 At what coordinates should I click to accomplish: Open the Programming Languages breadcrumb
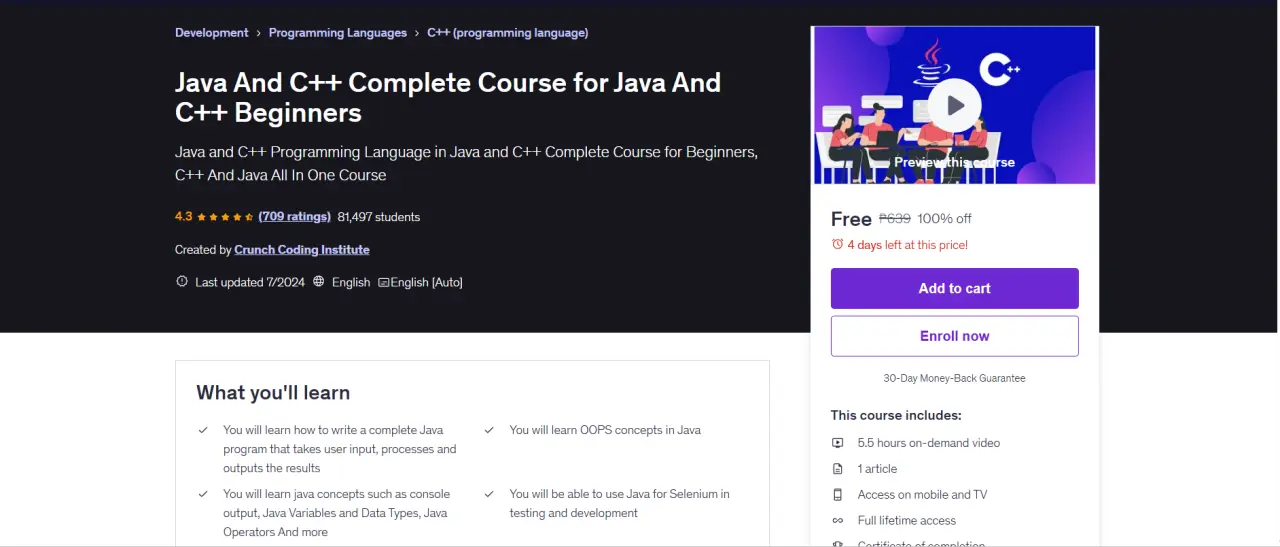tap(338, 33)
